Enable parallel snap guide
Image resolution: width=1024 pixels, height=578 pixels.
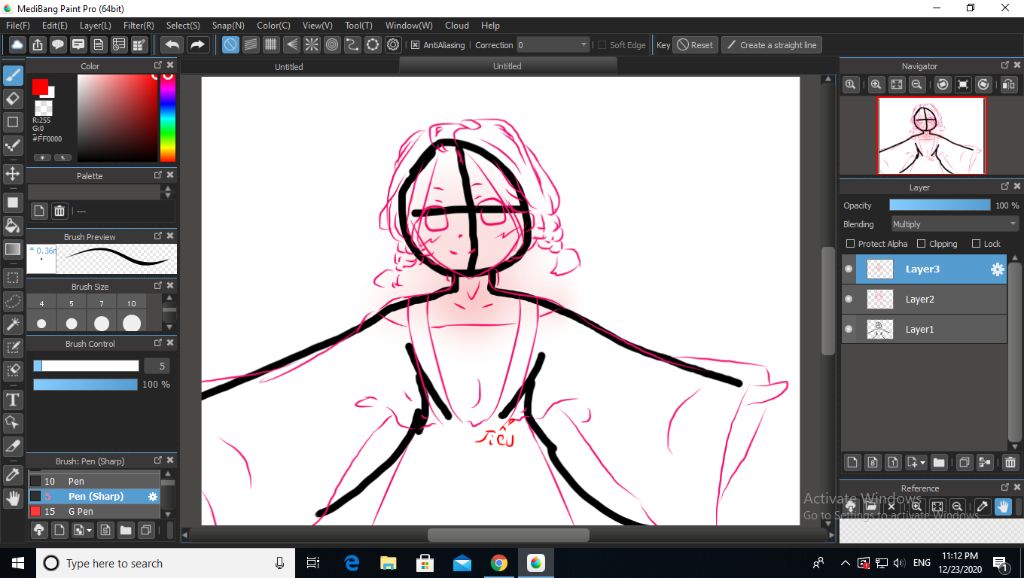tap(251, 44)
